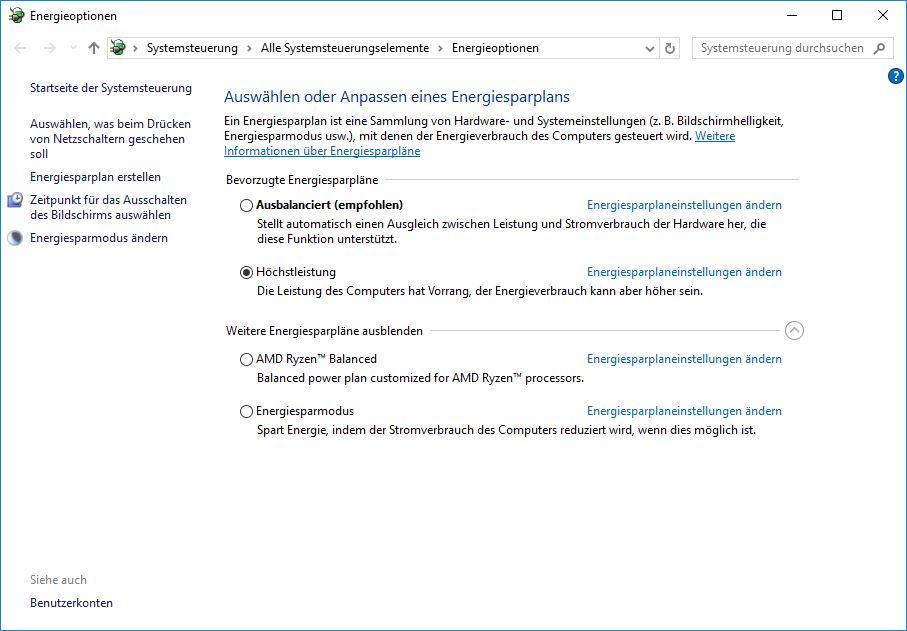Change plan settings for Ausbalanciert

pos(684,205)
